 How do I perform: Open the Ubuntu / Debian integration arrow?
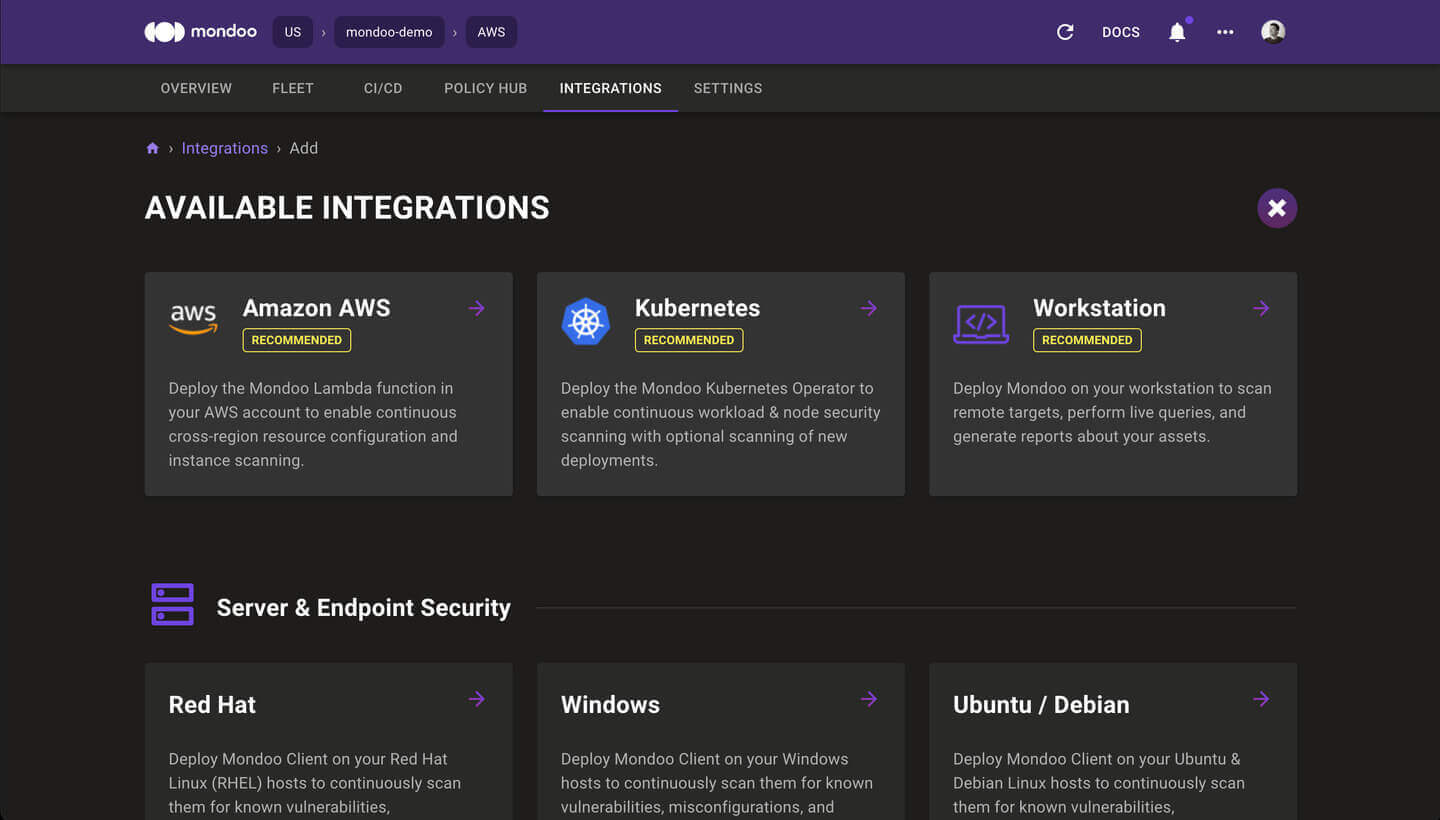1261,699
